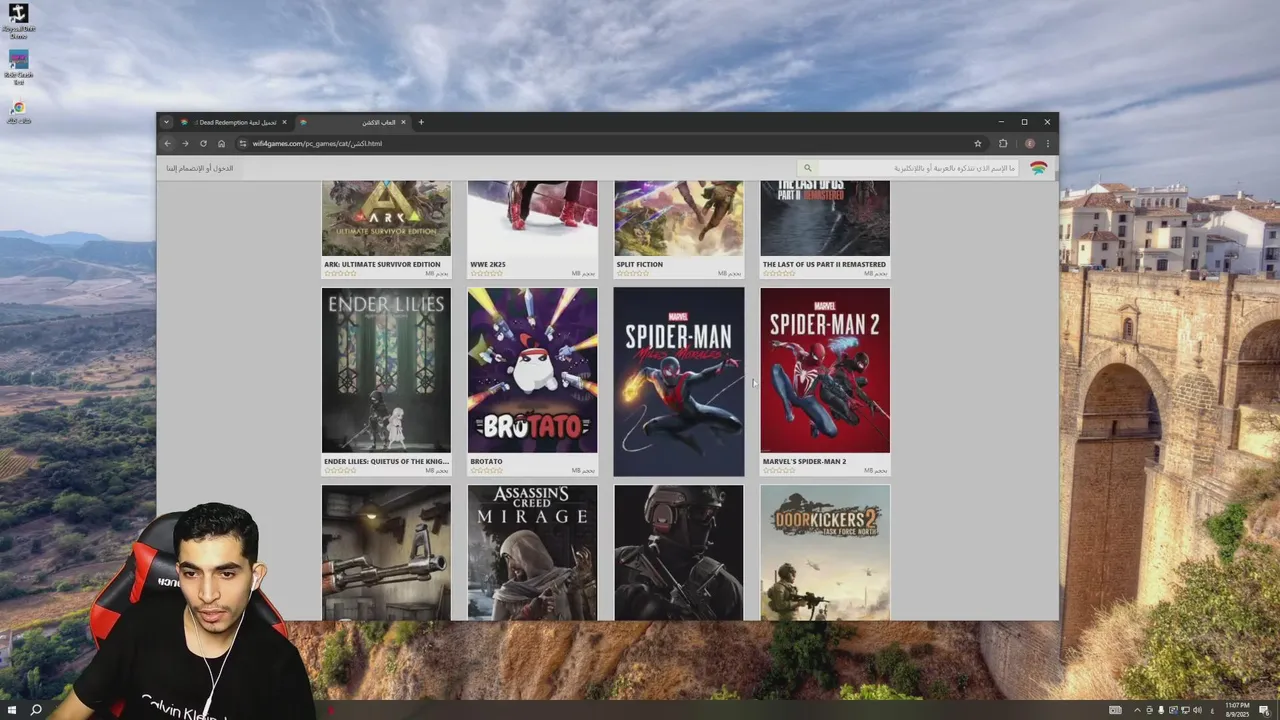Viewport: 1280px width, 720px height.
Task: Open the touch keyboard taskbar icon
Action: [x=1115, y=710]
